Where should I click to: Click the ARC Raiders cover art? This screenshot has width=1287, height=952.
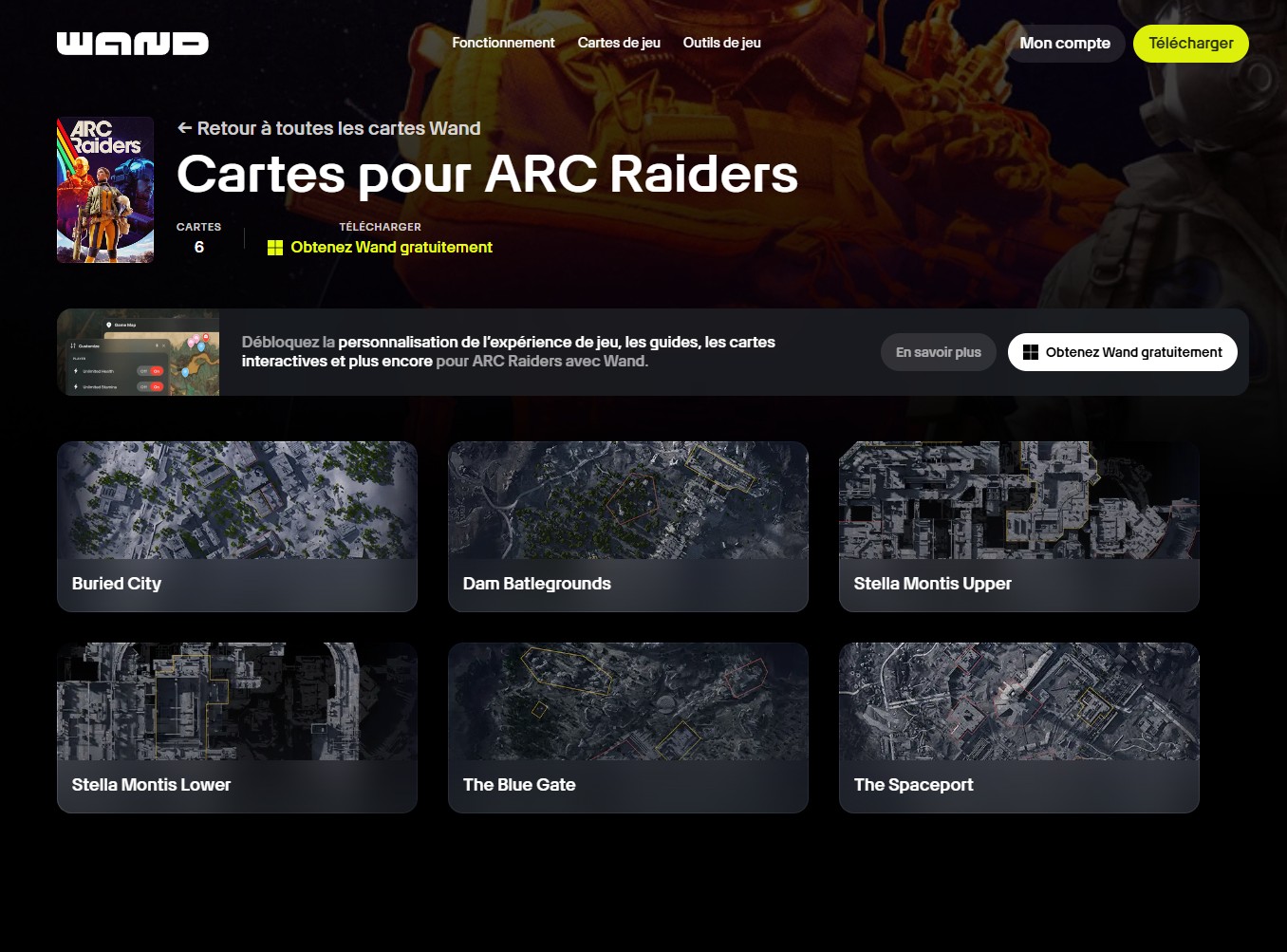pos(105,190)
